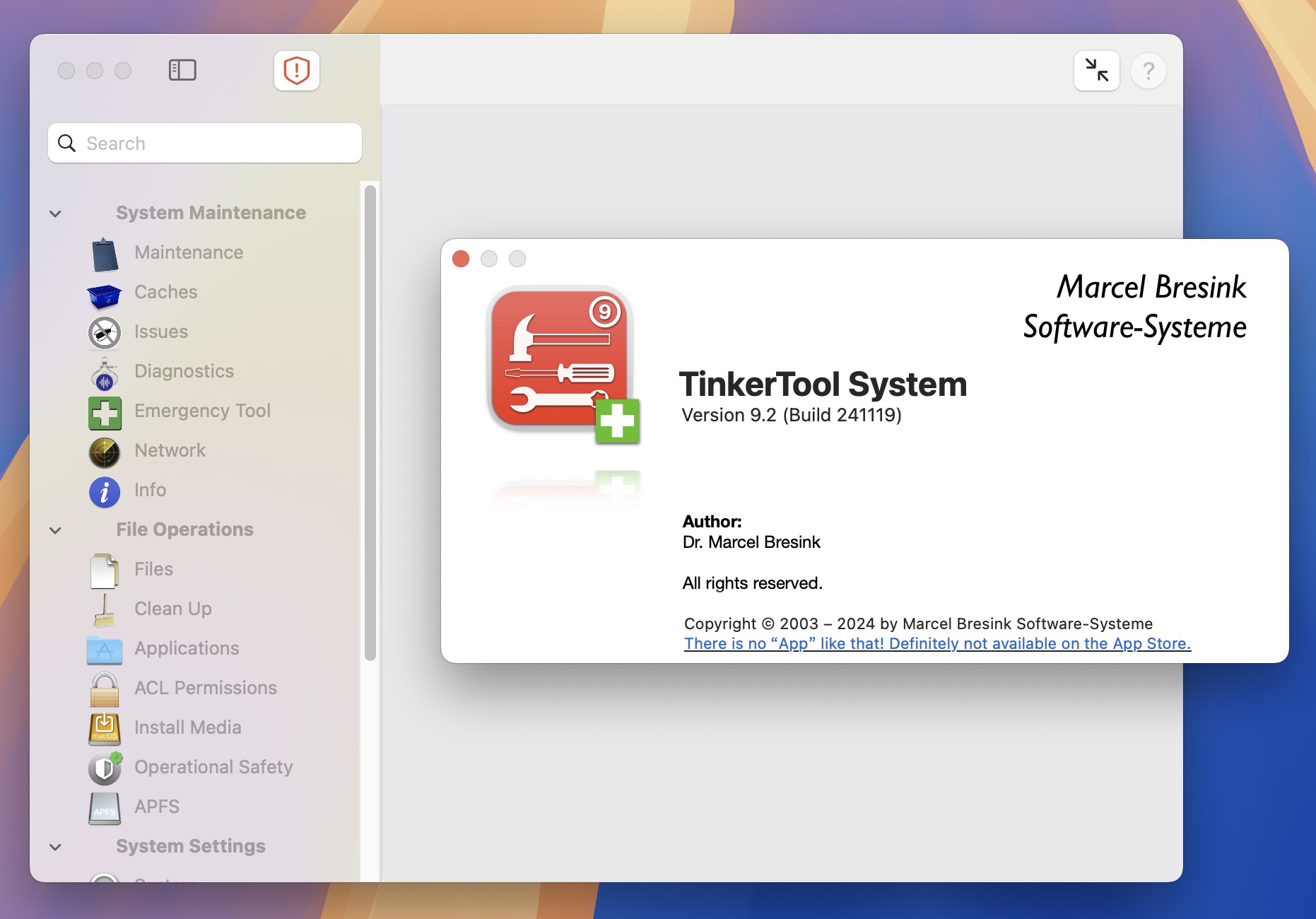This screenshot has height=919, width=1316.
Task: Close the About TinkerTool System window
Action: 461,259
